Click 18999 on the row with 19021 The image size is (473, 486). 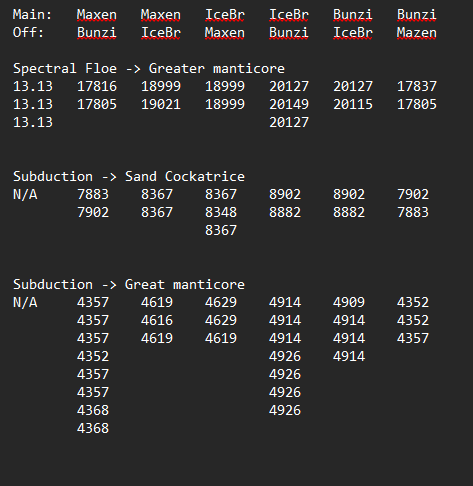225,105
